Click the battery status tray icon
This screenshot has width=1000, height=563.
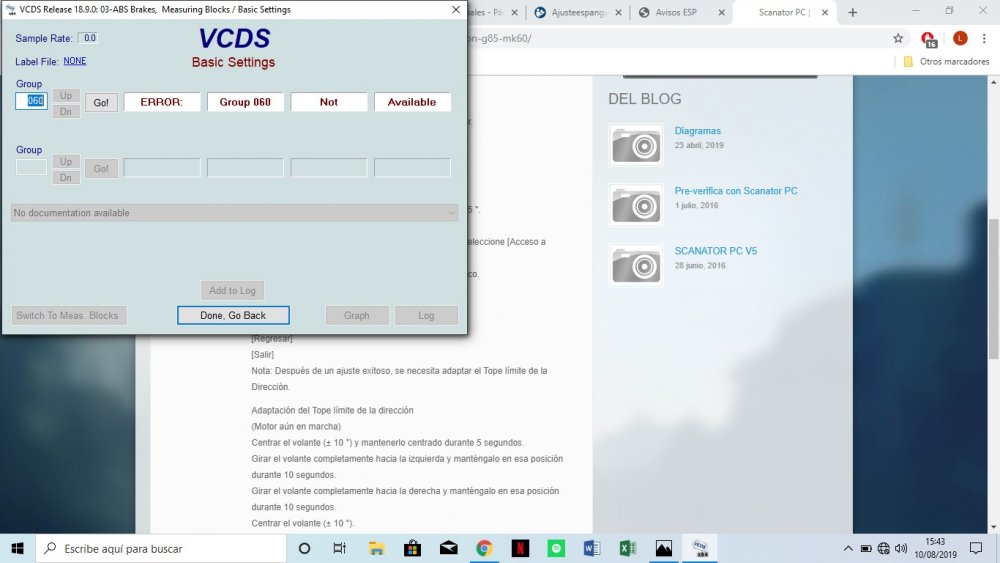coord(865,548)
